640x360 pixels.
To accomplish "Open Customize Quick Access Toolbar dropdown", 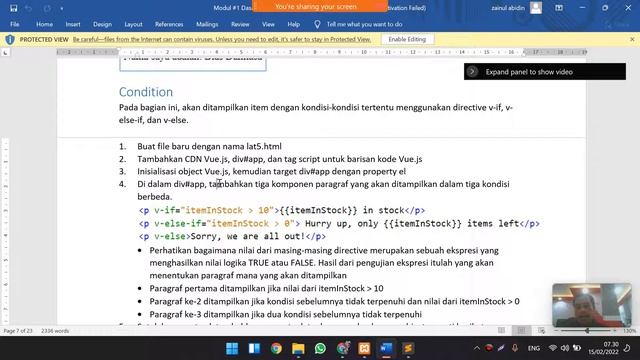I will [x=62, y=9].
